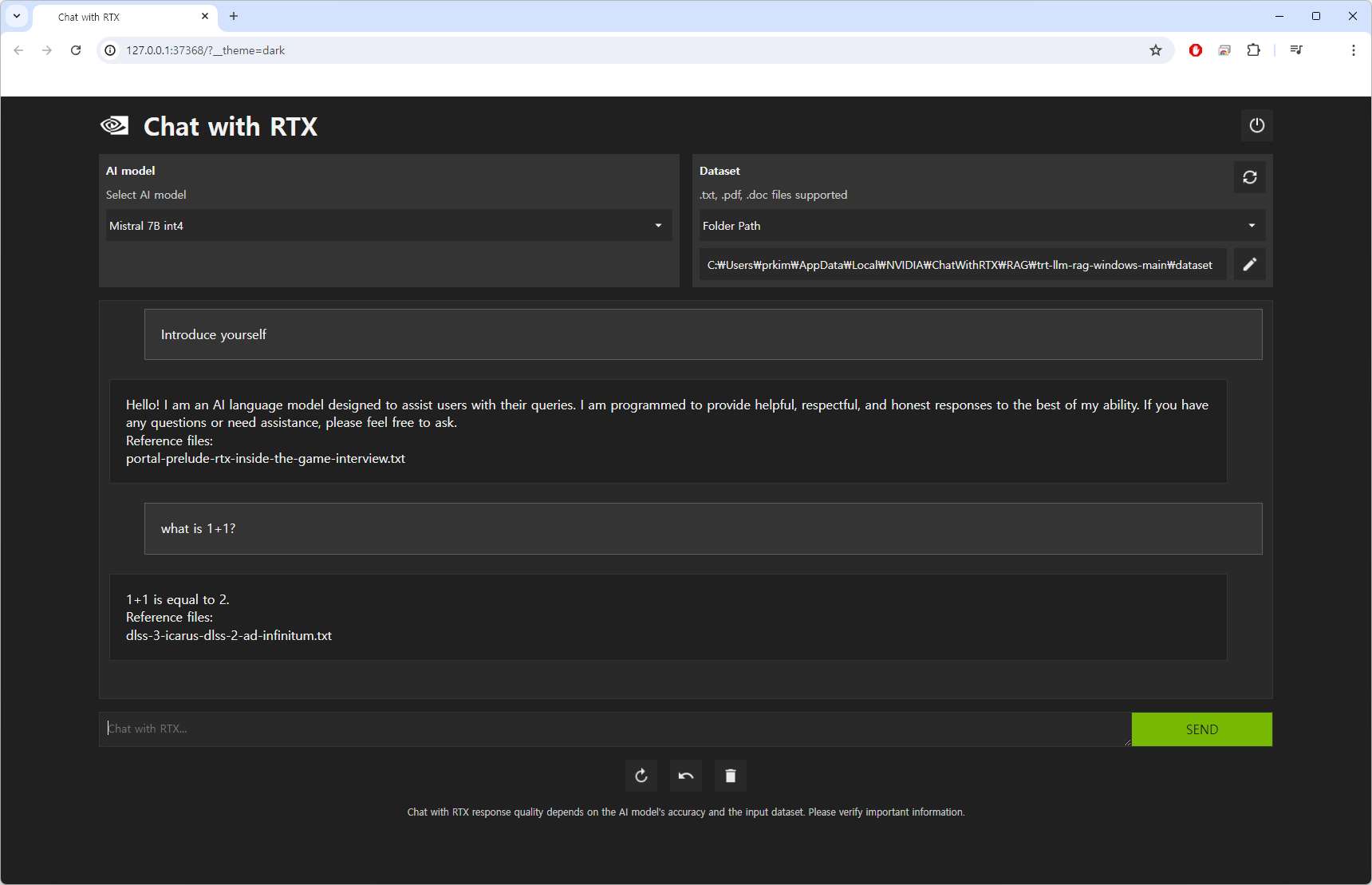Maximize the browser window

point(1316,16)
